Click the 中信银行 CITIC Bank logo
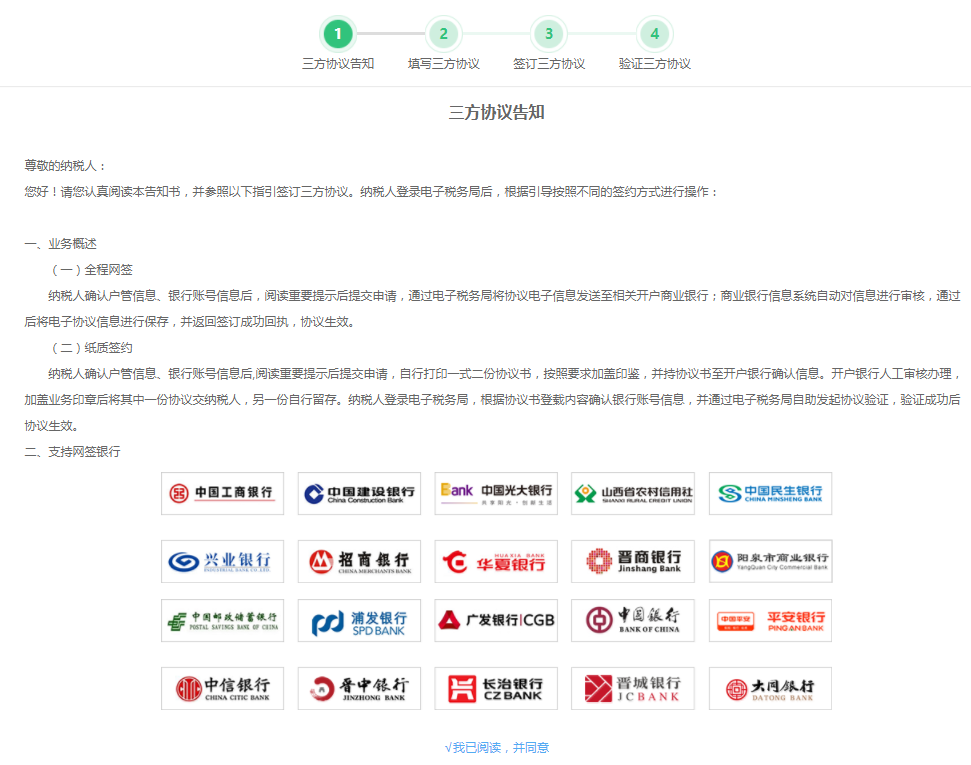The height and width of the screenshot is (765, 971). [x=222, y=688]
